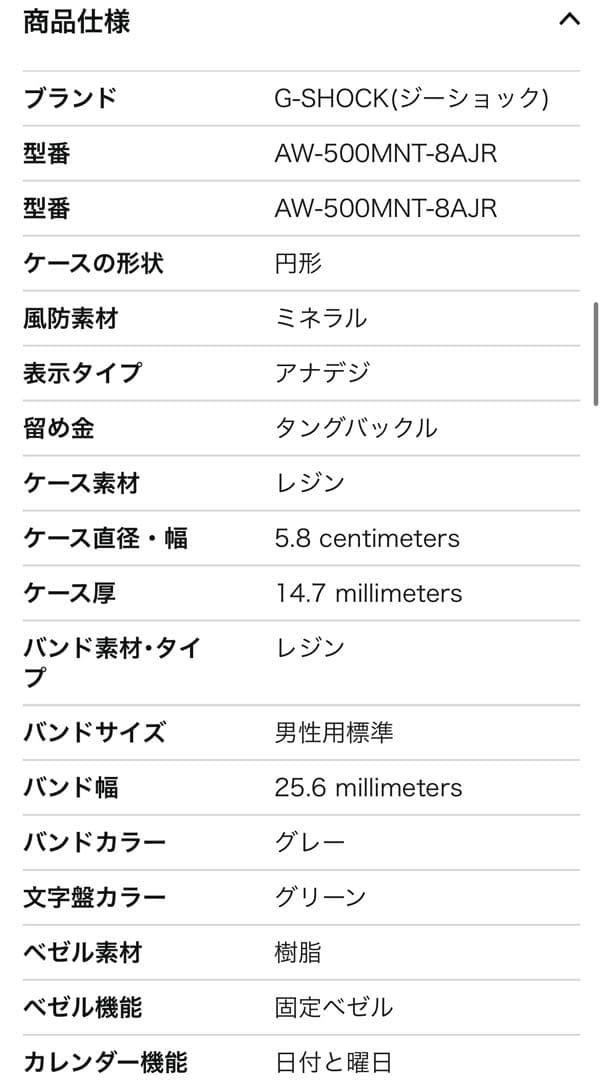This screenshot has height=1080, width=603.
Task: Select the ミネラル value text
Action: 321,318
